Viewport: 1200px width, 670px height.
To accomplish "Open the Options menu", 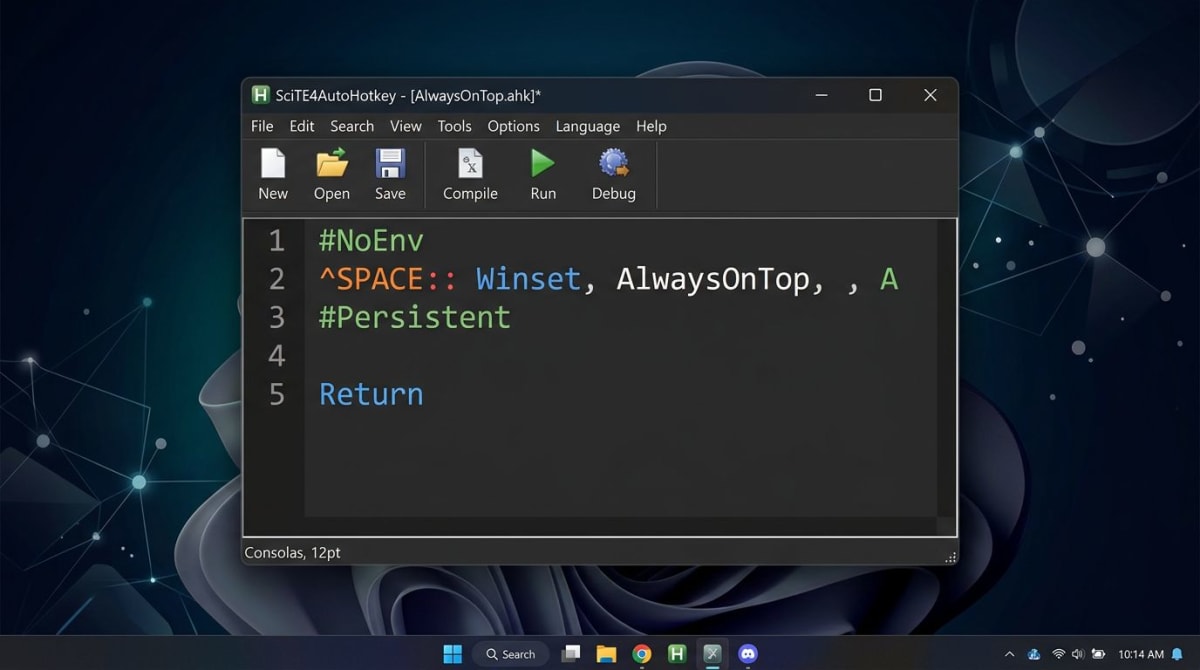I will [x=514, y=126].
